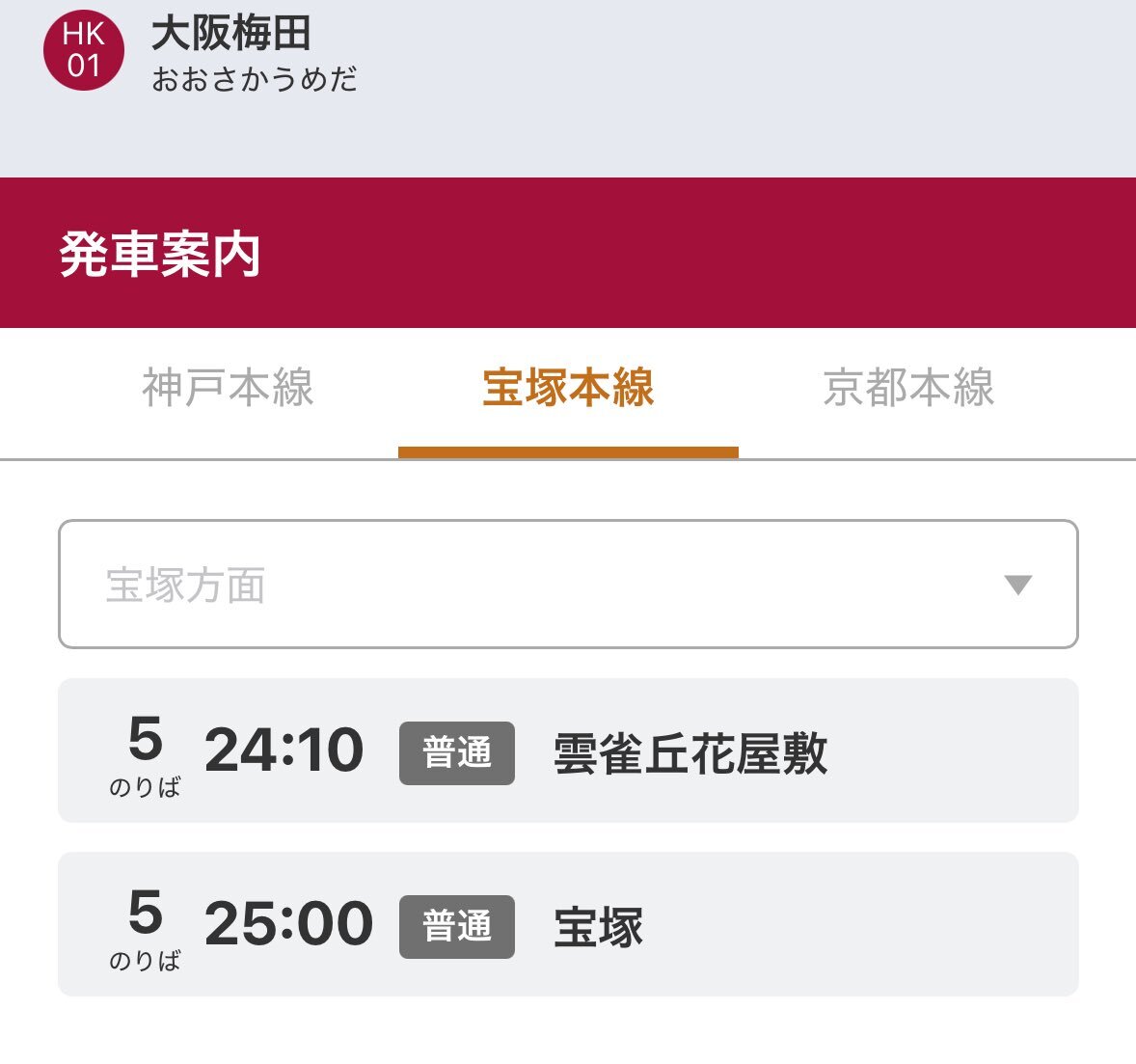
Task: Switch to the 京都本線 tab
Action: (908, 388)
